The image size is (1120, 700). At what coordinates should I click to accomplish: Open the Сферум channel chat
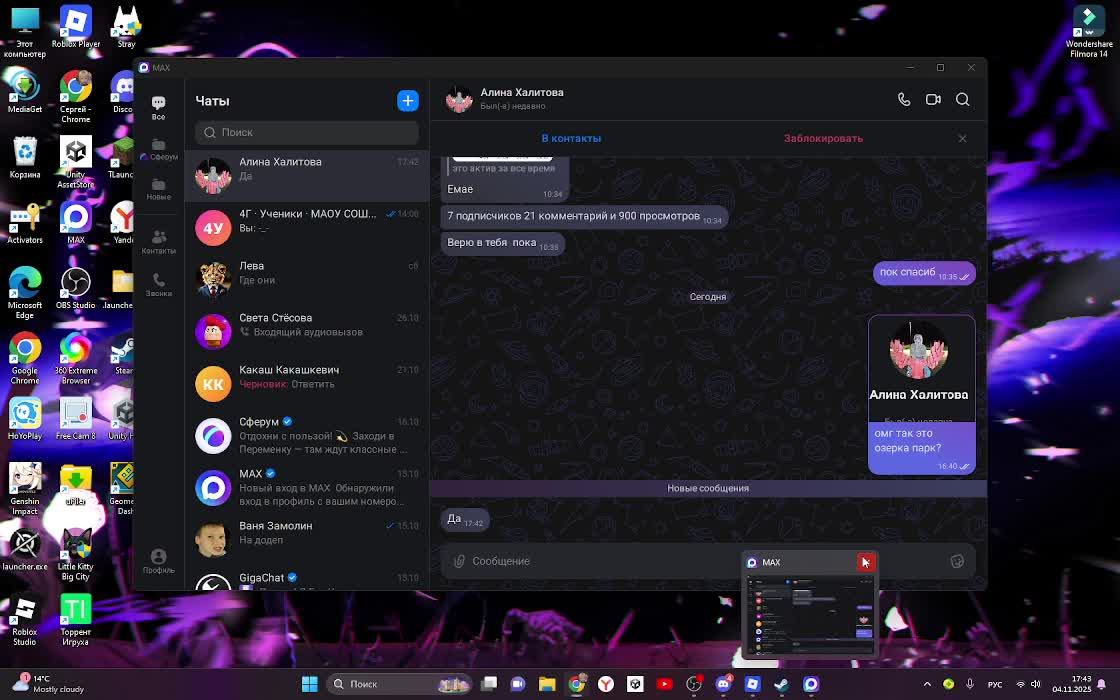(x=307, y=436)
